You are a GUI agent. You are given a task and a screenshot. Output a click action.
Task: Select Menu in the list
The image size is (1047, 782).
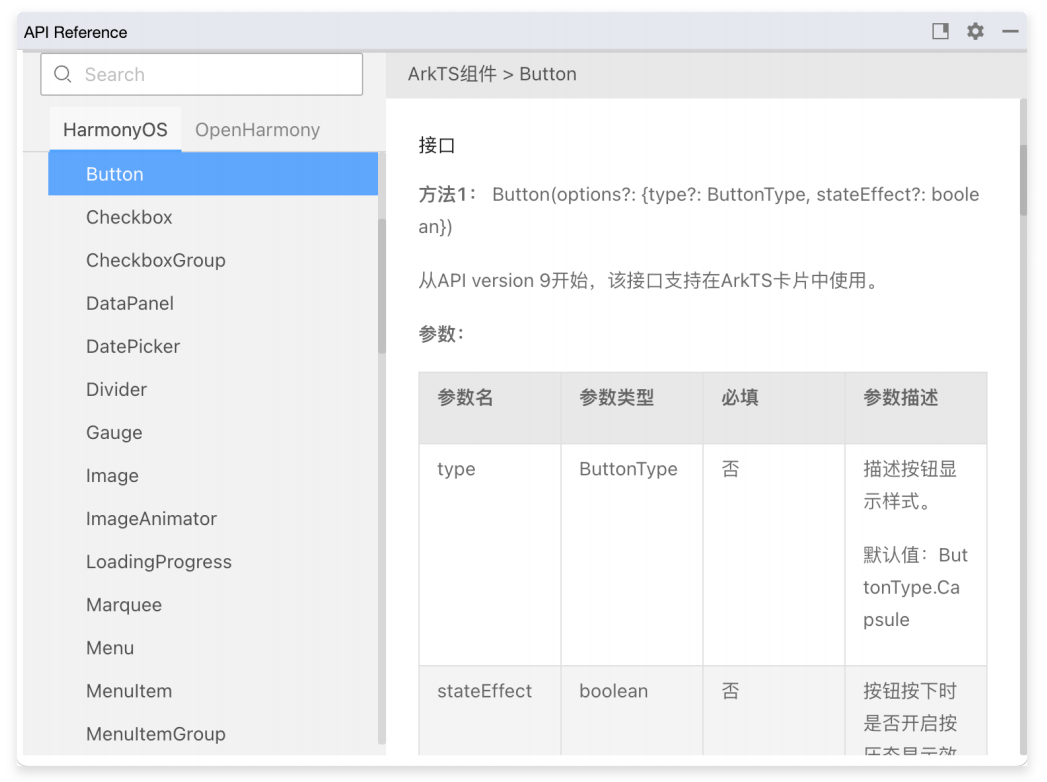[x=110, y=648]
